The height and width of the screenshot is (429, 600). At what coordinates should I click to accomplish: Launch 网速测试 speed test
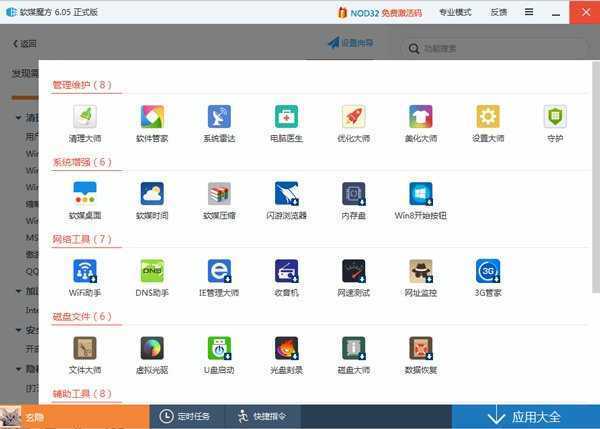(354, 271)
